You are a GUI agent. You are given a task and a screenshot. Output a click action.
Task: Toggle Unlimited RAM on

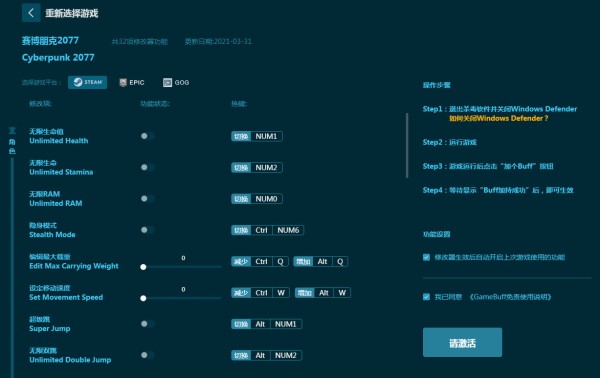click(x=147, y=199)
